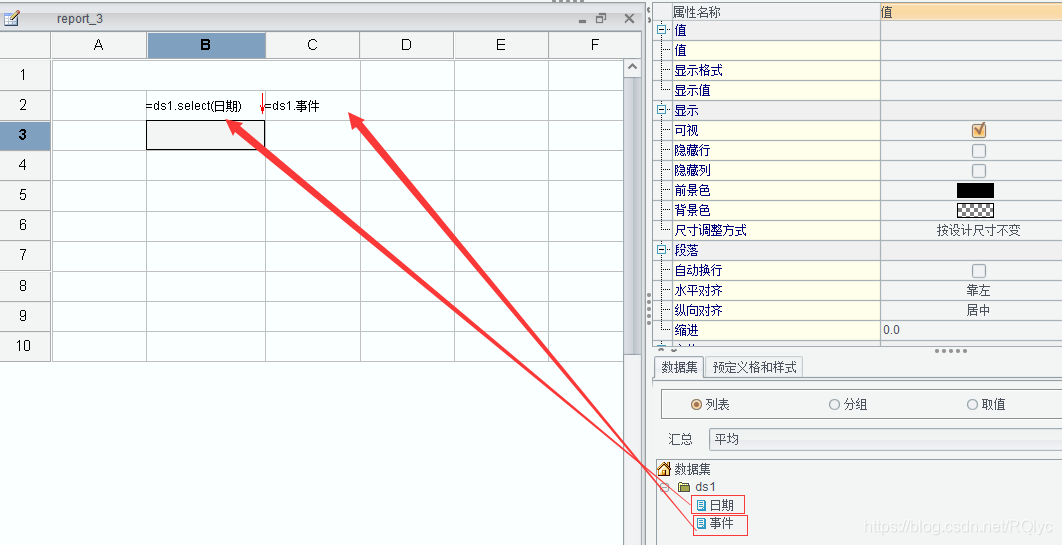Click the 数据集 home icon in tree
Screen dimensions: 1062x545
click(x=664, y=469)
